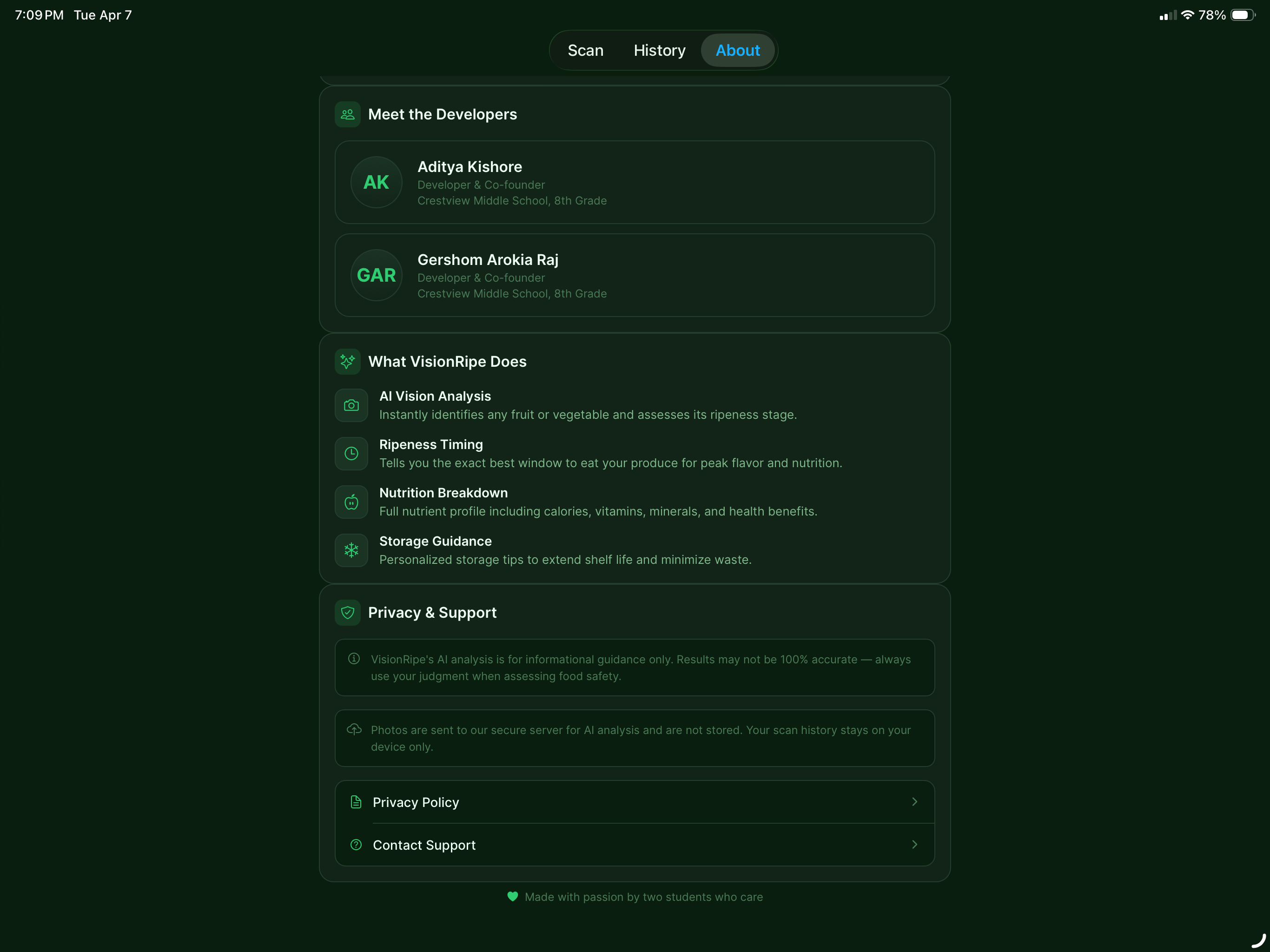Click the question mark icon beside Contact Support
Screen dimensions: 1270x952
tap(356, 845)
